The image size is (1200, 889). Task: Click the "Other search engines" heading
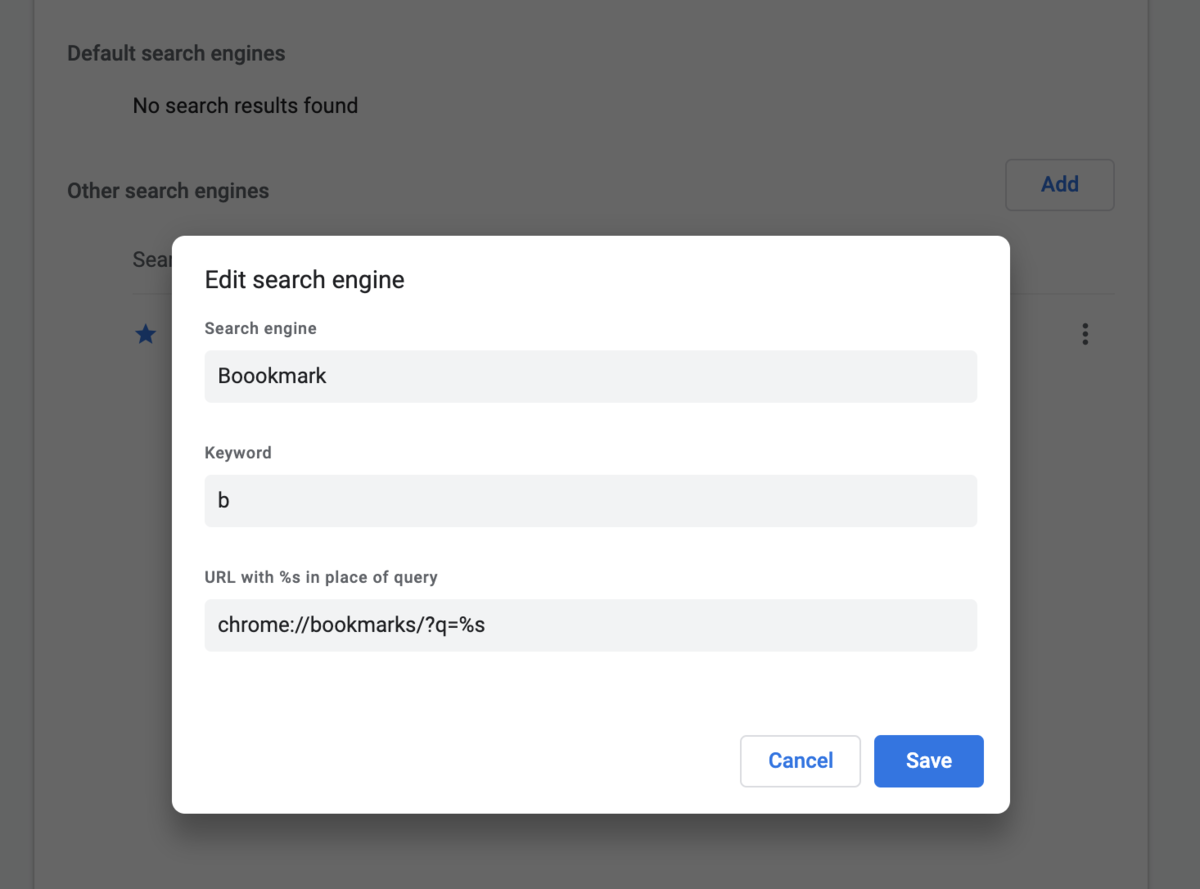pos(168,191)
